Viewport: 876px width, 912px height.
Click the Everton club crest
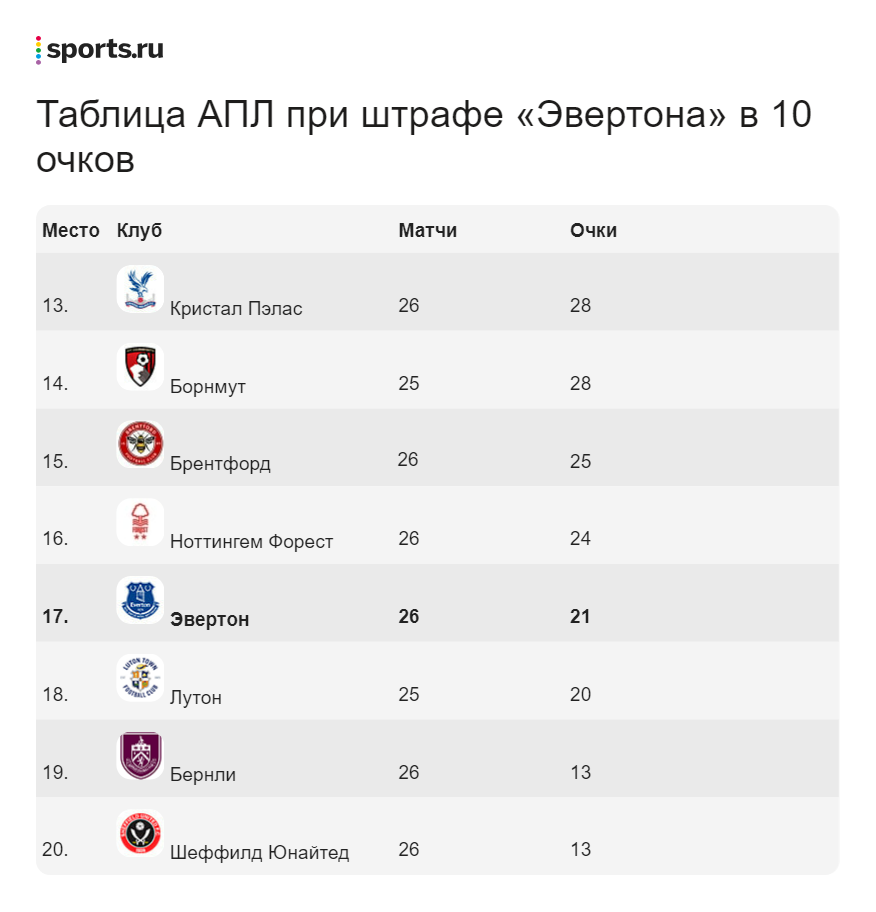tap(140, 600)
